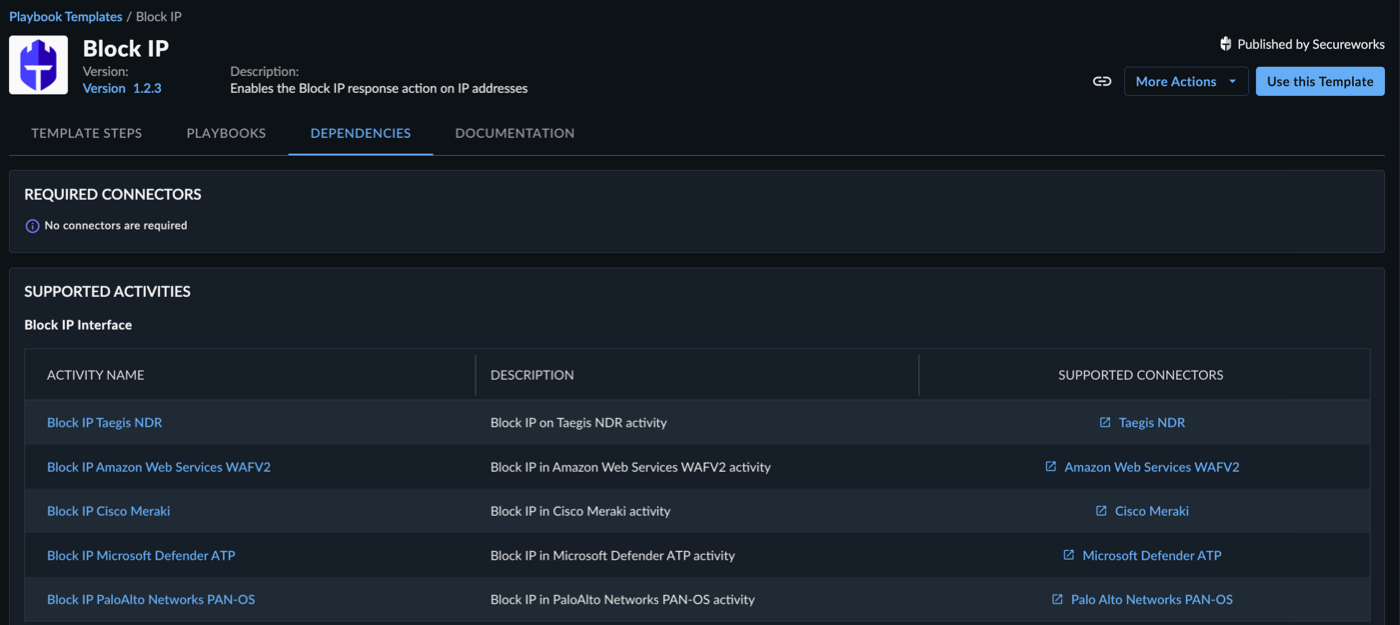The height and width of the screenshot is (625, 1400).
Task: Click 'Block IP in Cisco Meraki activity' text
Action: [x=580, y=511]
